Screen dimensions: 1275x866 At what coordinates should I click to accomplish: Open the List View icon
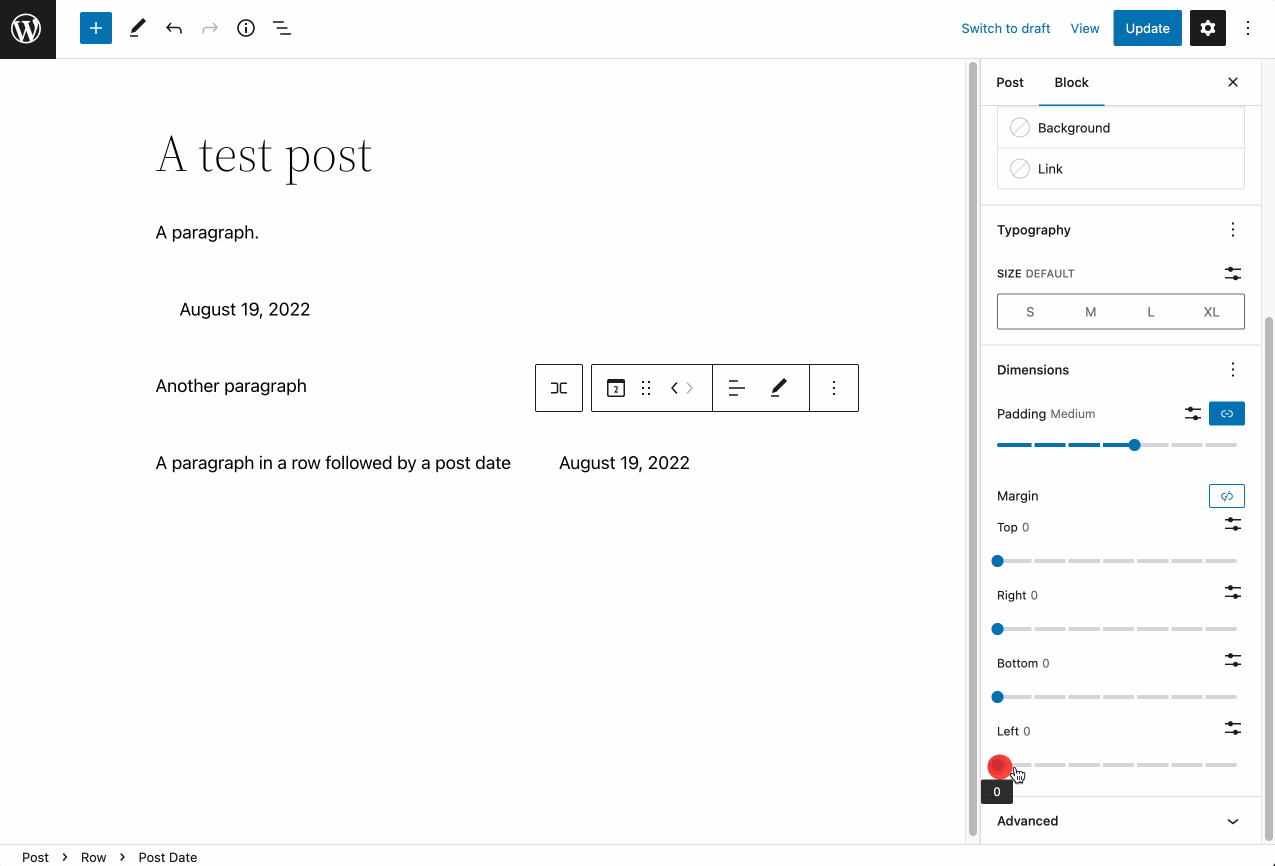click(x=282, y=29)
